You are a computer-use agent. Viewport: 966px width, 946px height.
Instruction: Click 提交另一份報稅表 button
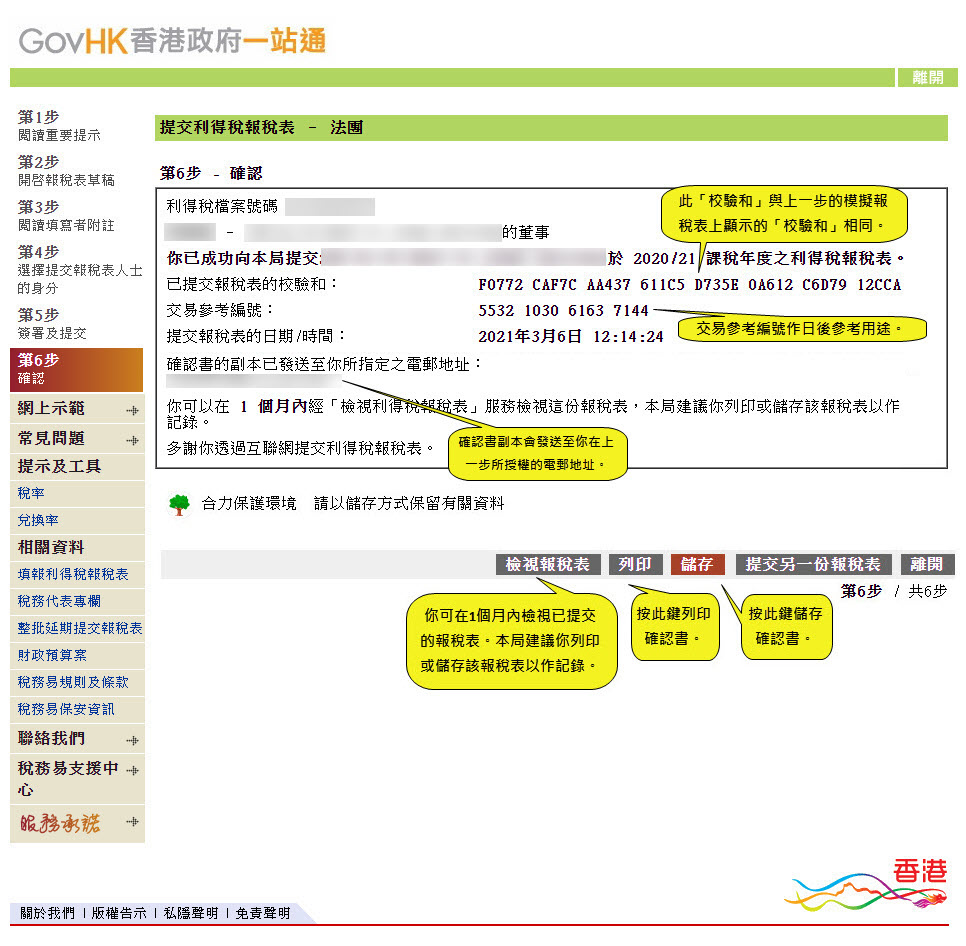point(813,564)
